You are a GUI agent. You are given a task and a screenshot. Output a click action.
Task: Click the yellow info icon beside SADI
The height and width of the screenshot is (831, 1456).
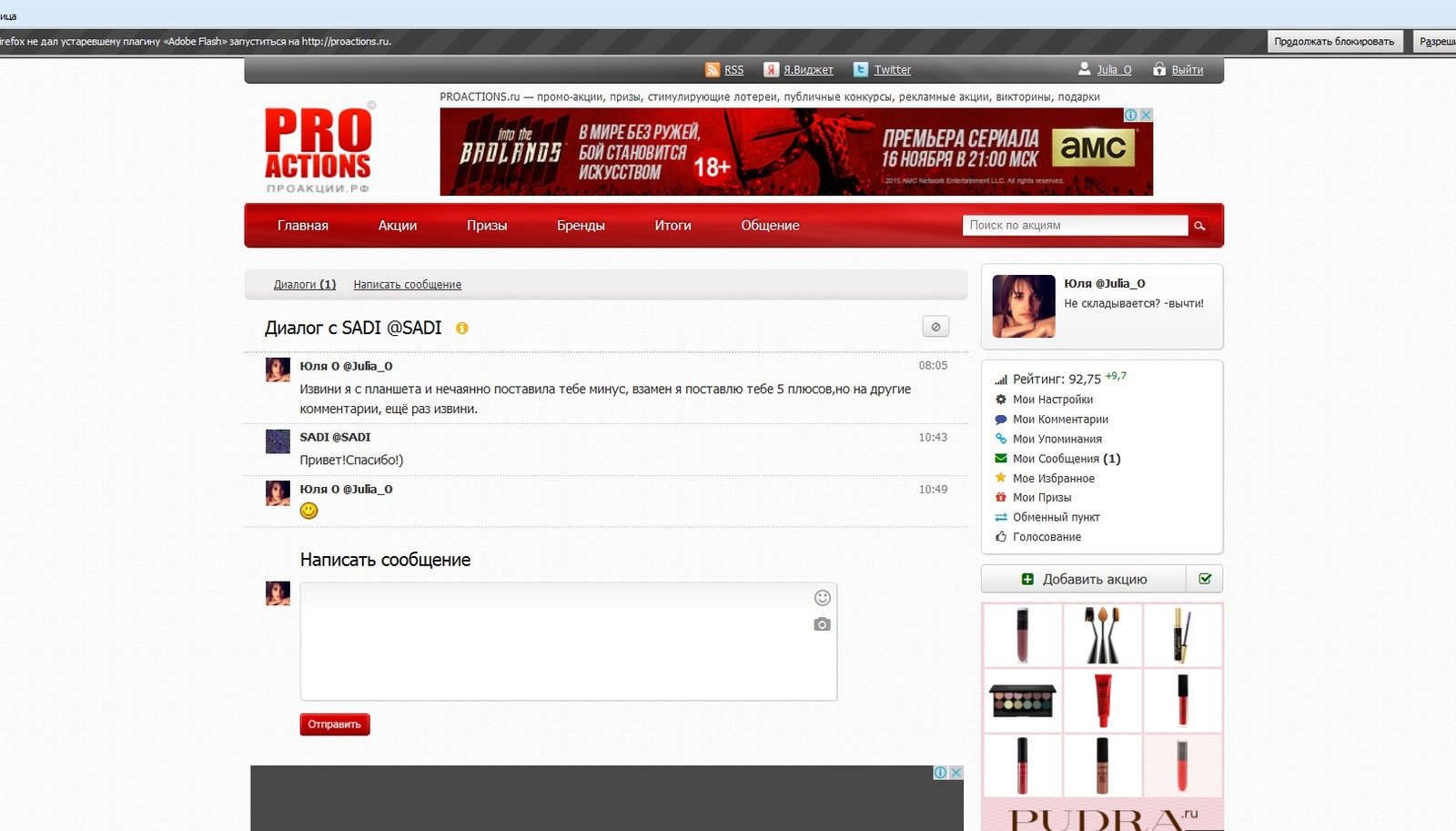click(462, 329)
